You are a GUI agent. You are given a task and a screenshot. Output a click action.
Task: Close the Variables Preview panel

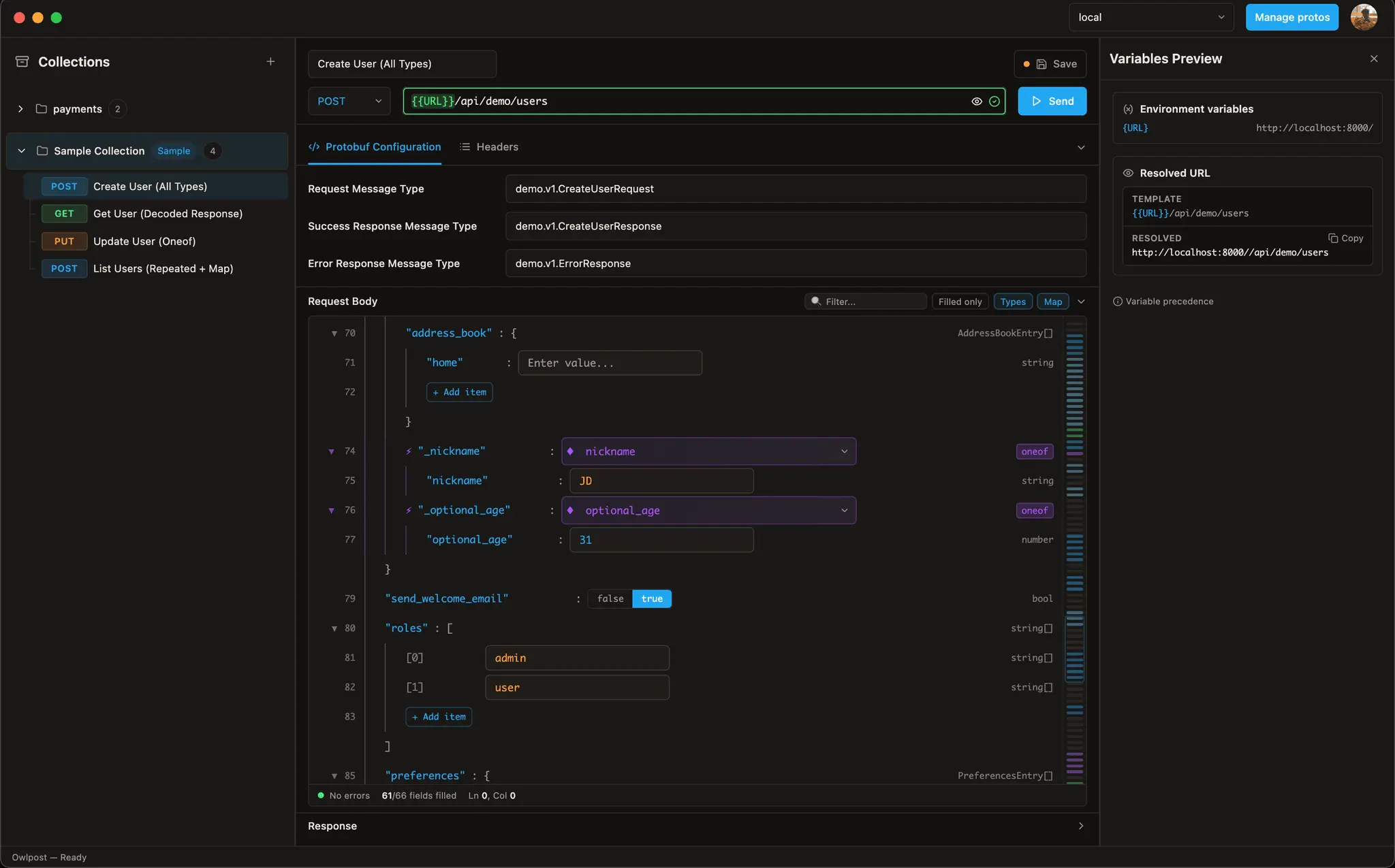click(x=1374, y=59)
